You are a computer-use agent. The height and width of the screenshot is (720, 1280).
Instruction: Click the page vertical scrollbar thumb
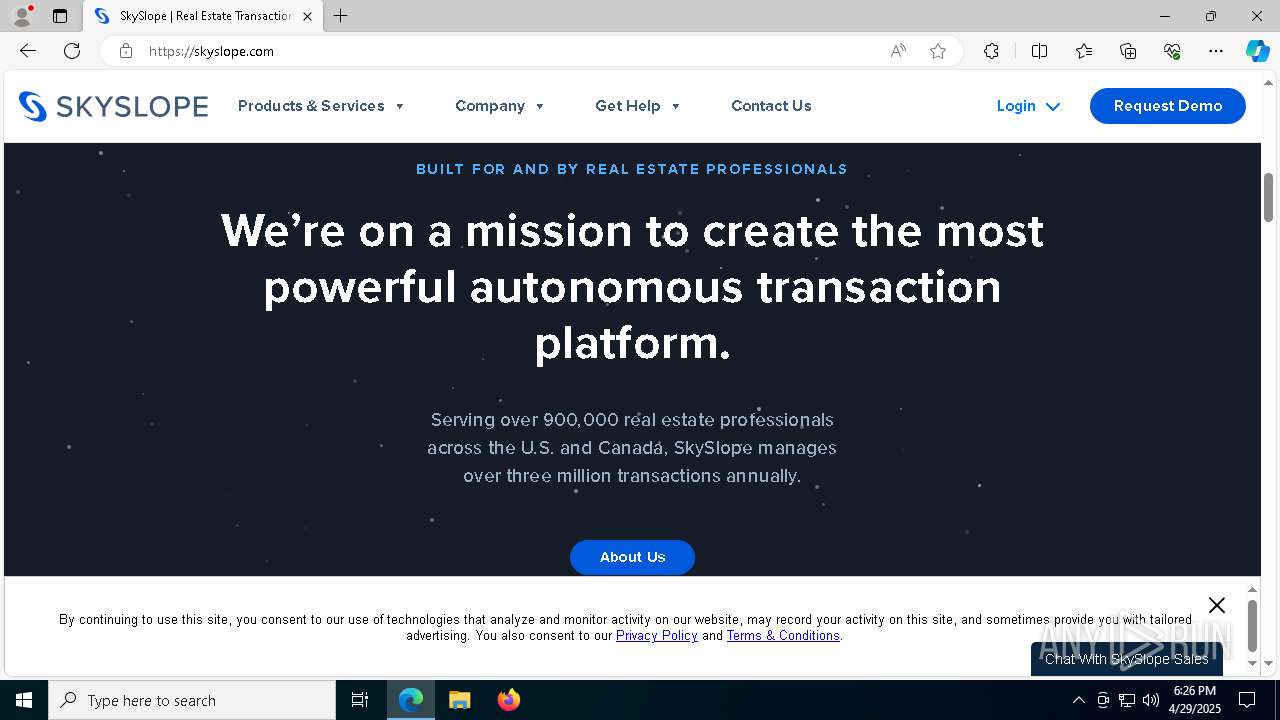point(1268,197)
